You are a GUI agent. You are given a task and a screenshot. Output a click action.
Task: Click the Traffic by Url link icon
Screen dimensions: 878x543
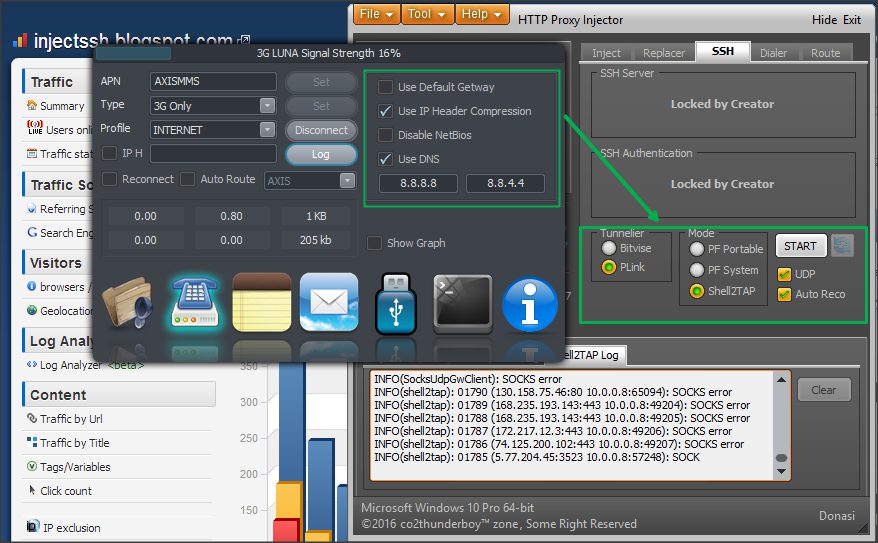click(32, 418)
